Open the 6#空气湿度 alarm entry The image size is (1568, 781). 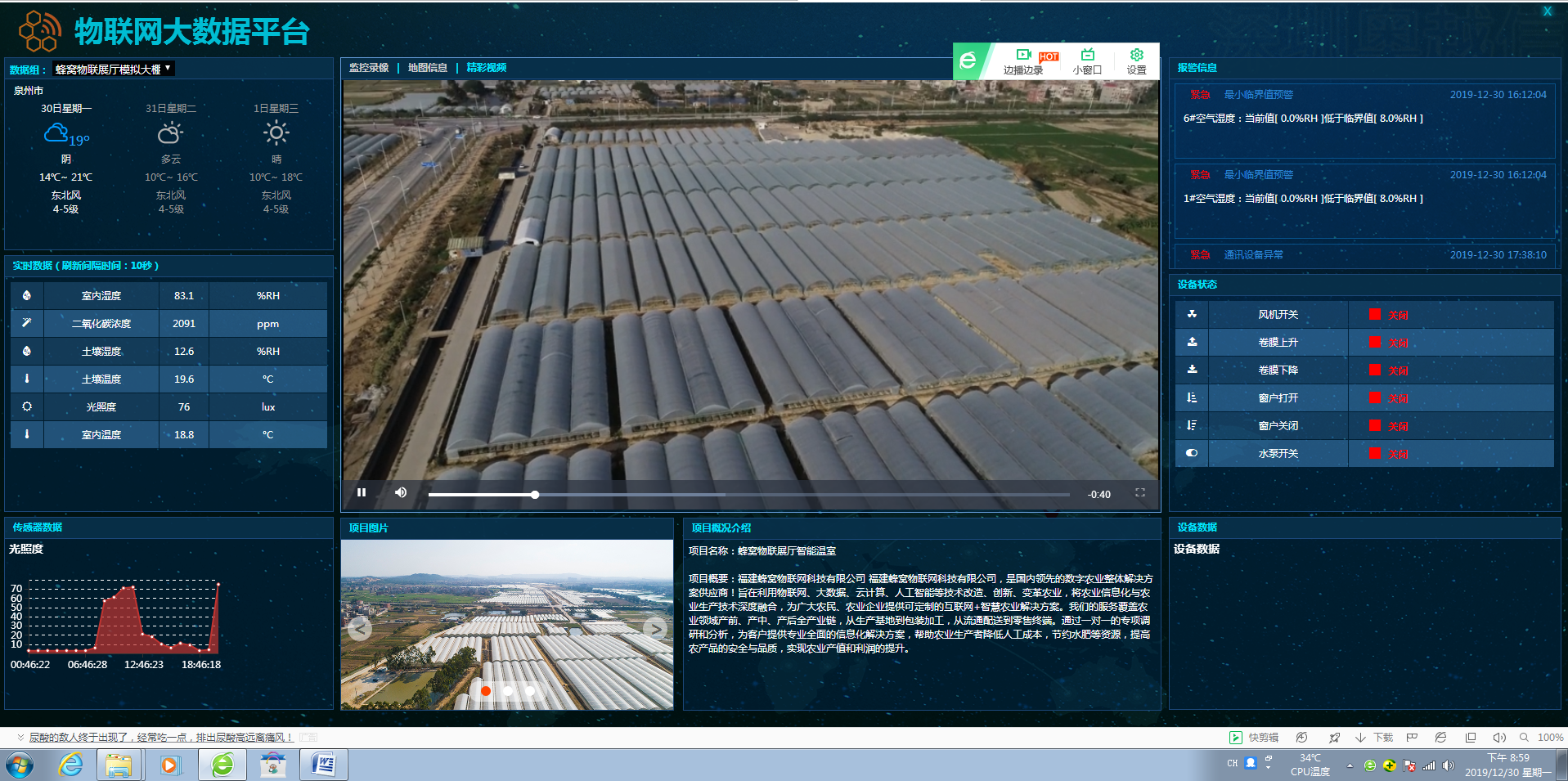click(1364, 121)
